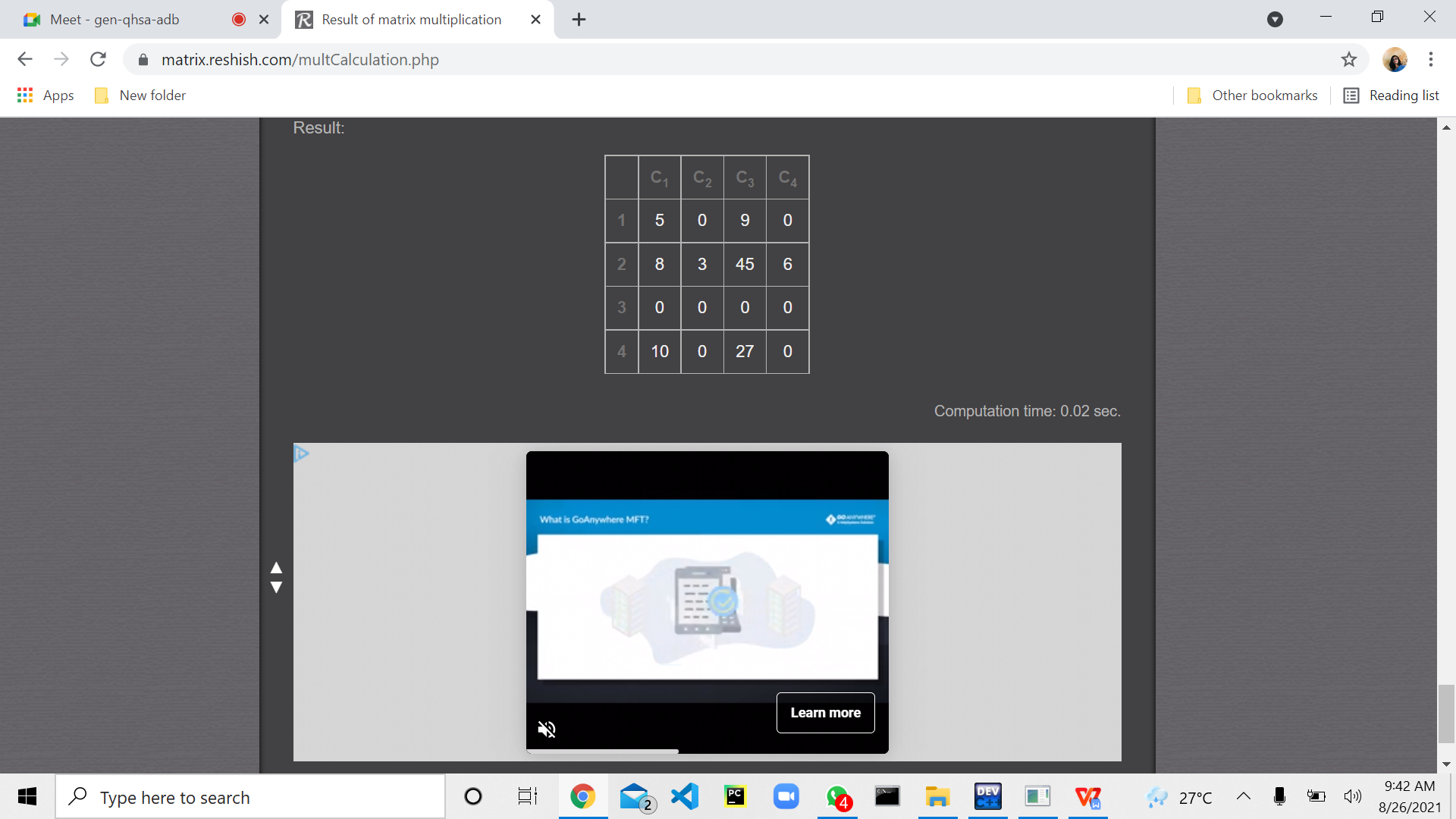Click the profile avatar icon

[1395, 59]
